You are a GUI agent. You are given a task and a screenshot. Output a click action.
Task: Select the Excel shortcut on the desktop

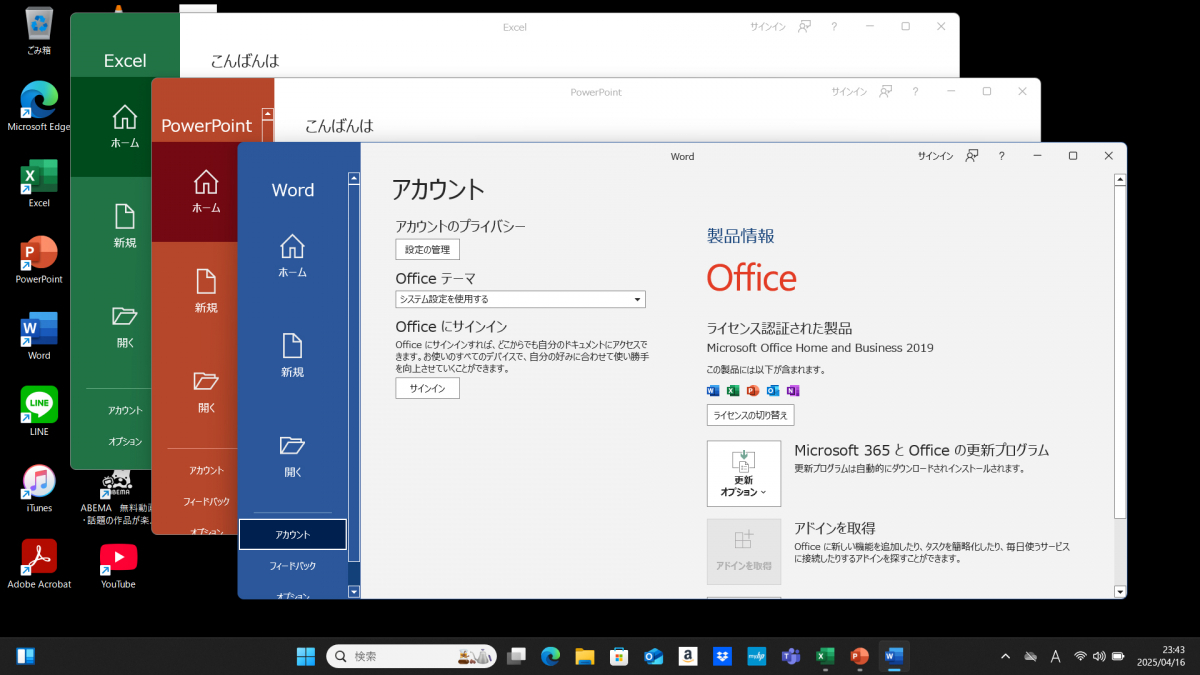pyautogui.click(x=39, y=183)
